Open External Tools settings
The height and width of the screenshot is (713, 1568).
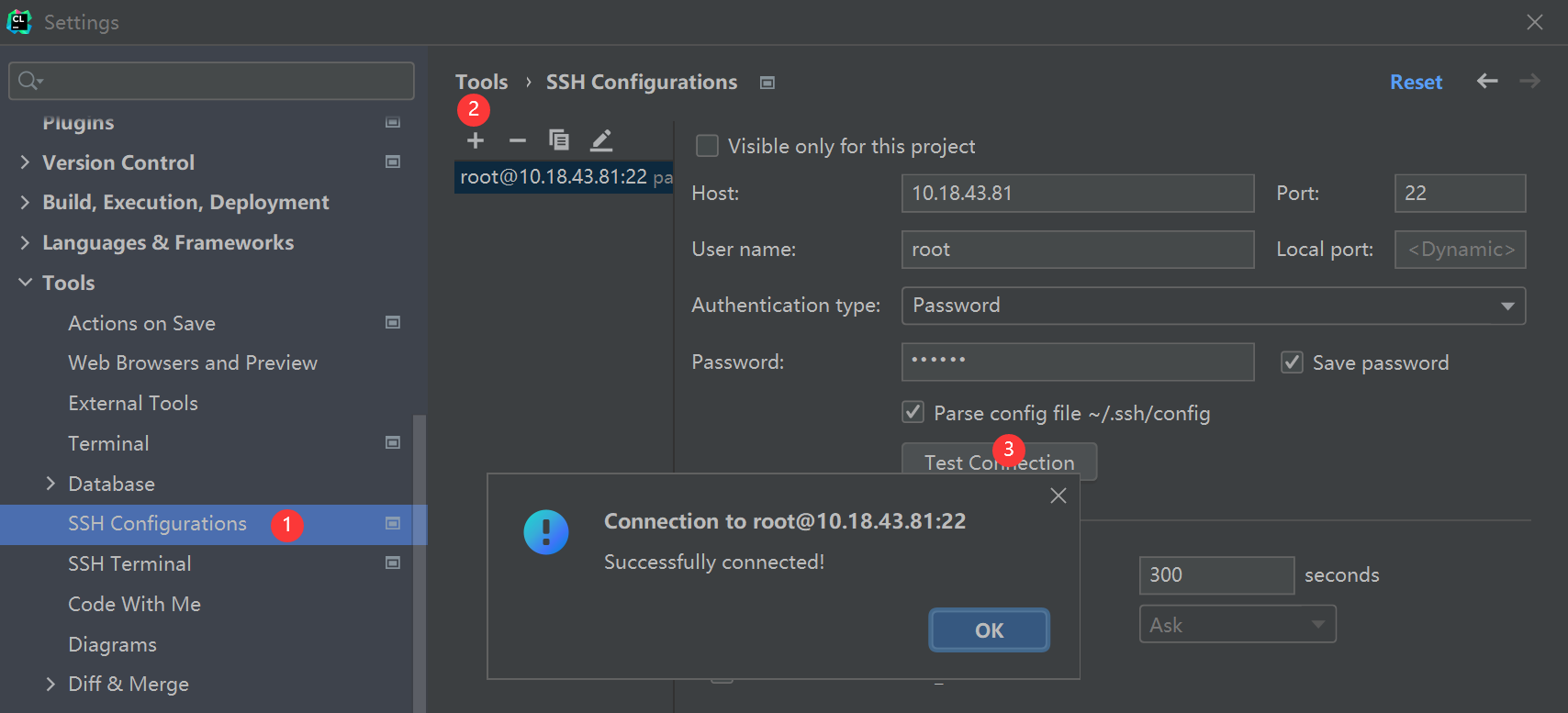pyautogui.click(x=133, y=403)
